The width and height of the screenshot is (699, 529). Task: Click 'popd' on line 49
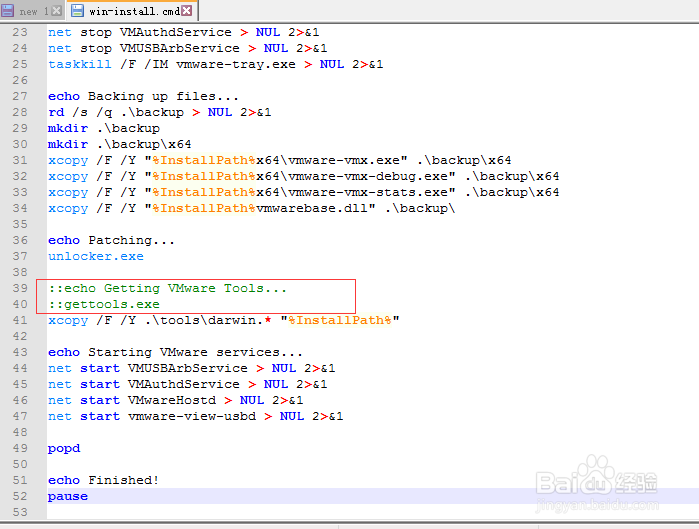coord(64,448)
